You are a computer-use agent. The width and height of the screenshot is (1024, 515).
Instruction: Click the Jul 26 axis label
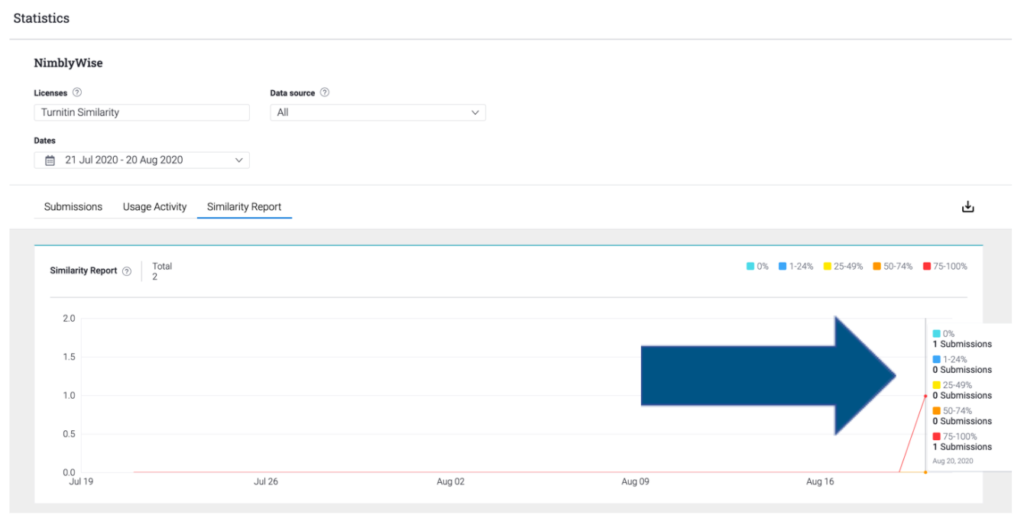(x=266, y=482)
